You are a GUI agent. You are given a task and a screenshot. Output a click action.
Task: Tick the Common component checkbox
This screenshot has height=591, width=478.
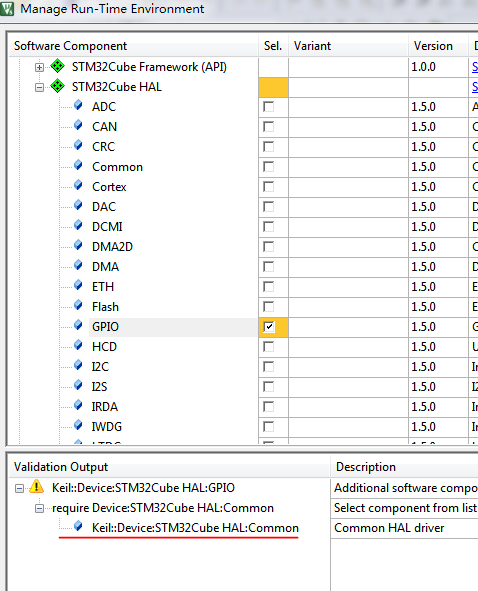269,167
